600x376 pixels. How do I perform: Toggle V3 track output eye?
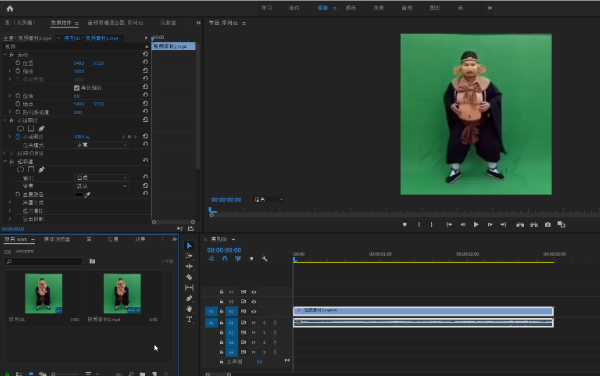[254, 292]
